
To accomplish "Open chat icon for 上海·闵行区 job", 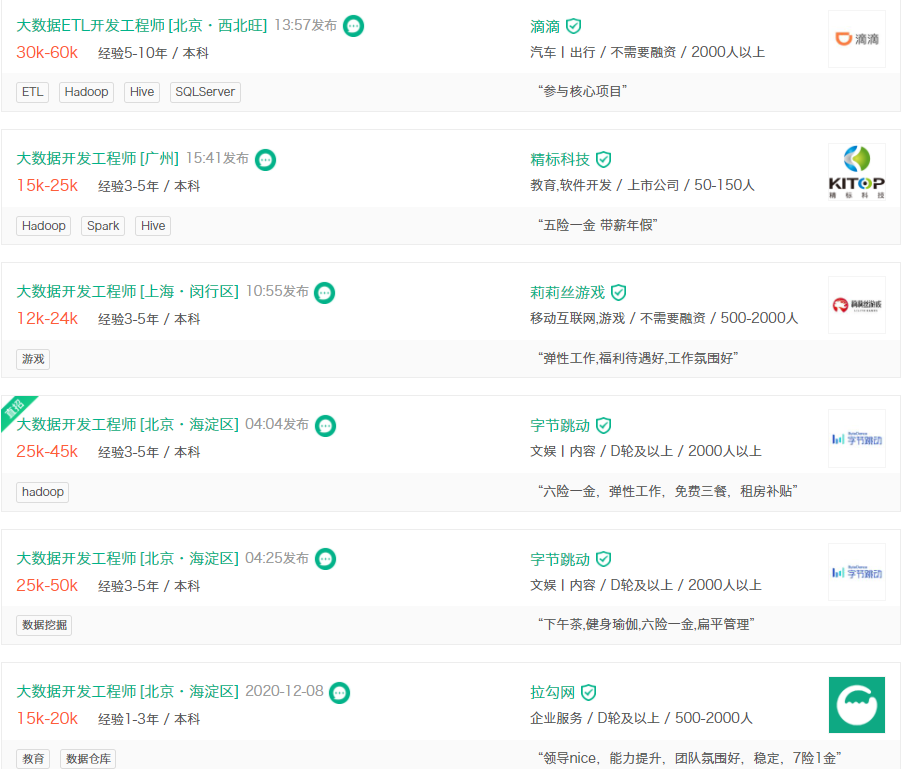I will pos(325,293).
